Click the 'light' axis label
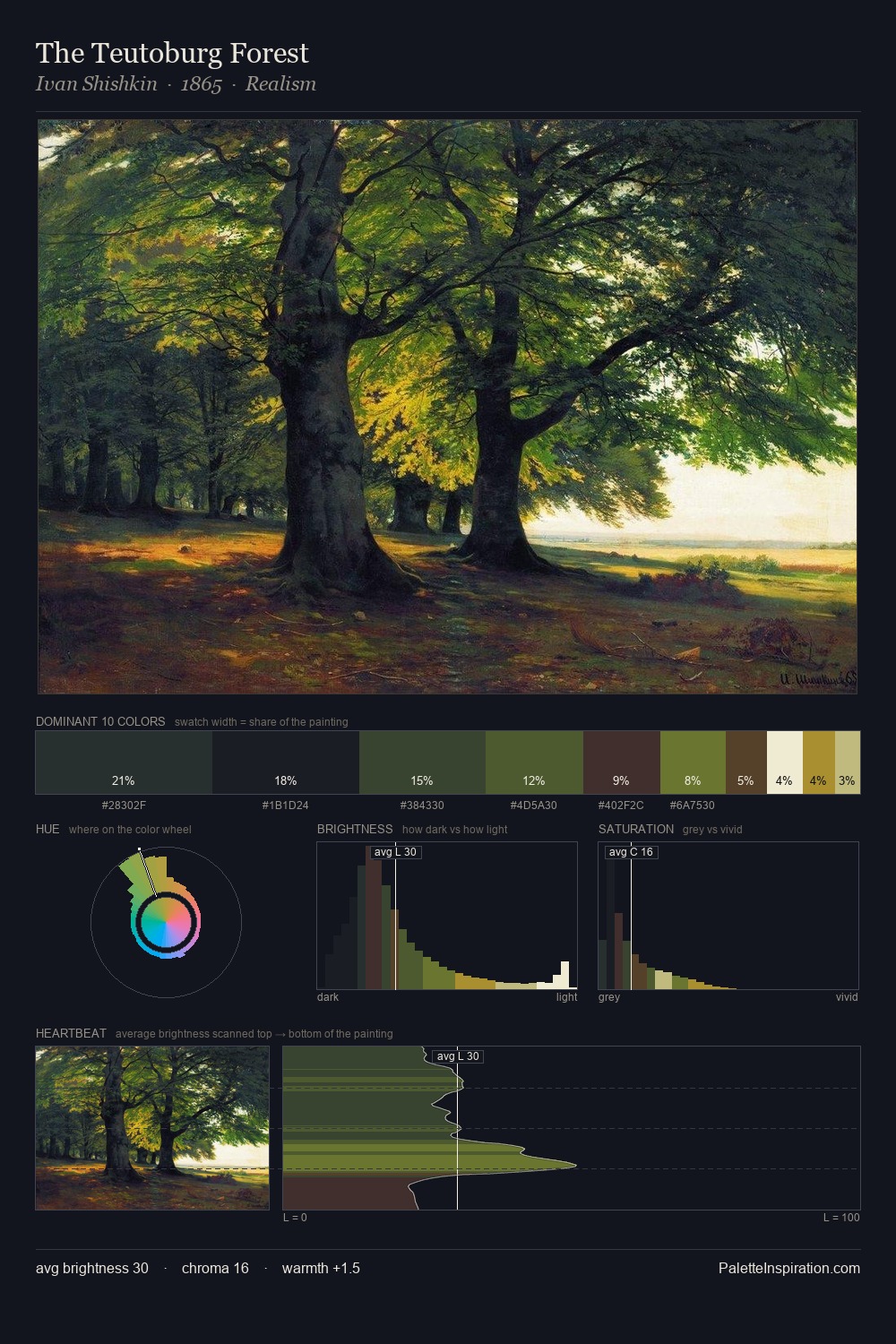This screenshot has height=1344, width=896. click(566, 997)
